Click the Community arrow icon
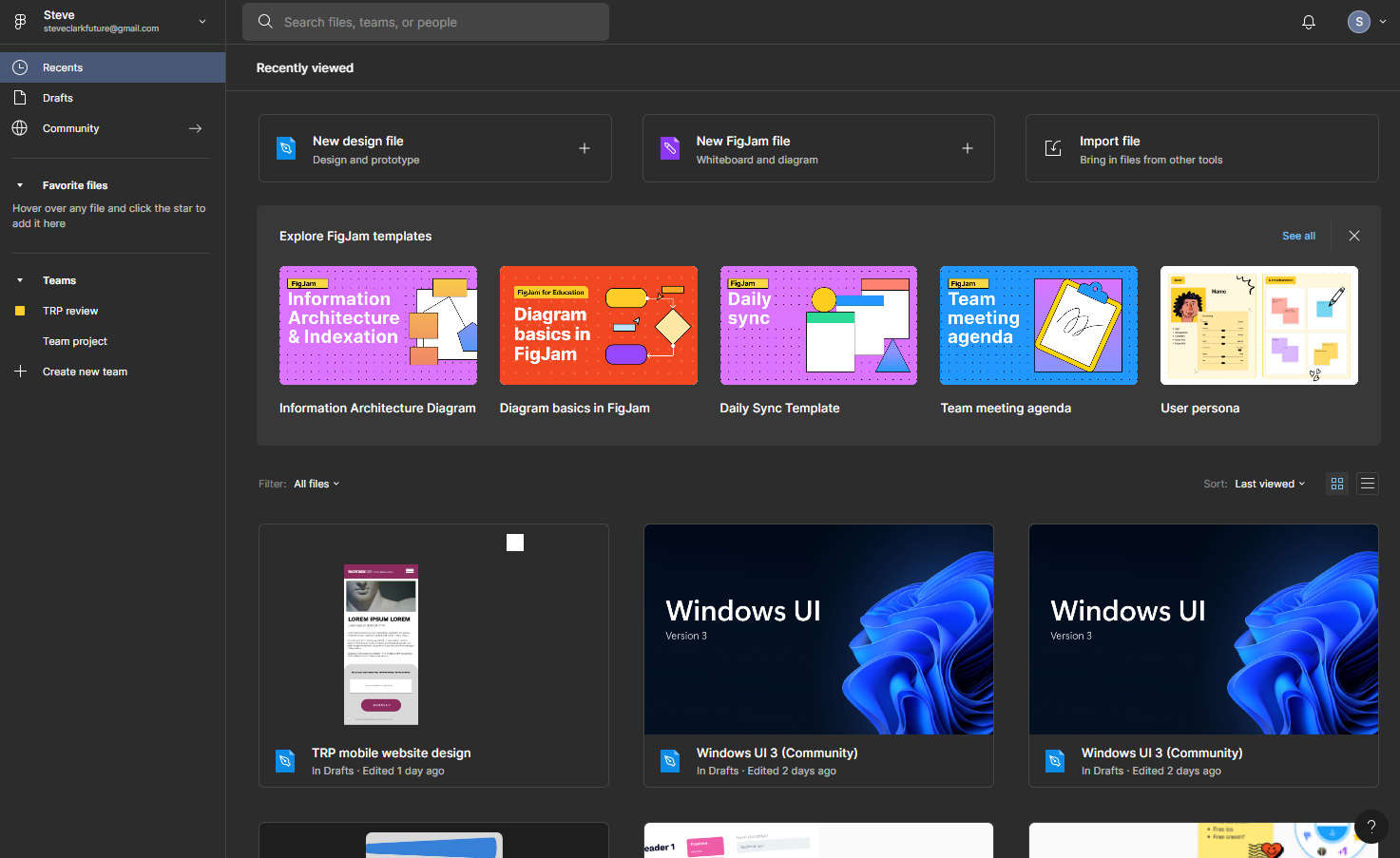Screen dimensions: 1400x858 click(195, 128)
